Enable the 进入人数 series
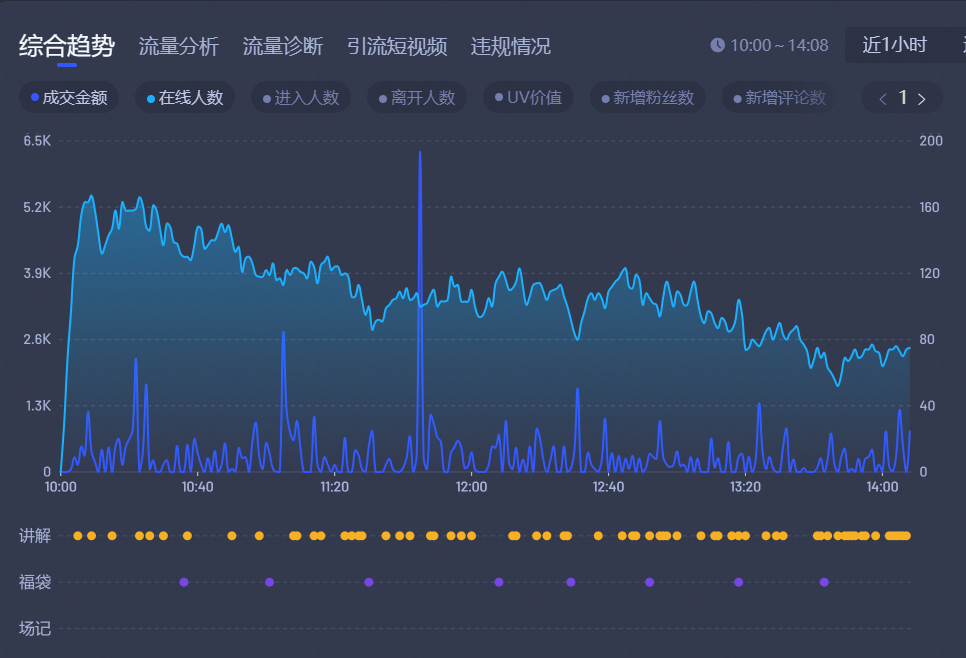The width and height of the screenshot is (966, 658). coord(301,98)
